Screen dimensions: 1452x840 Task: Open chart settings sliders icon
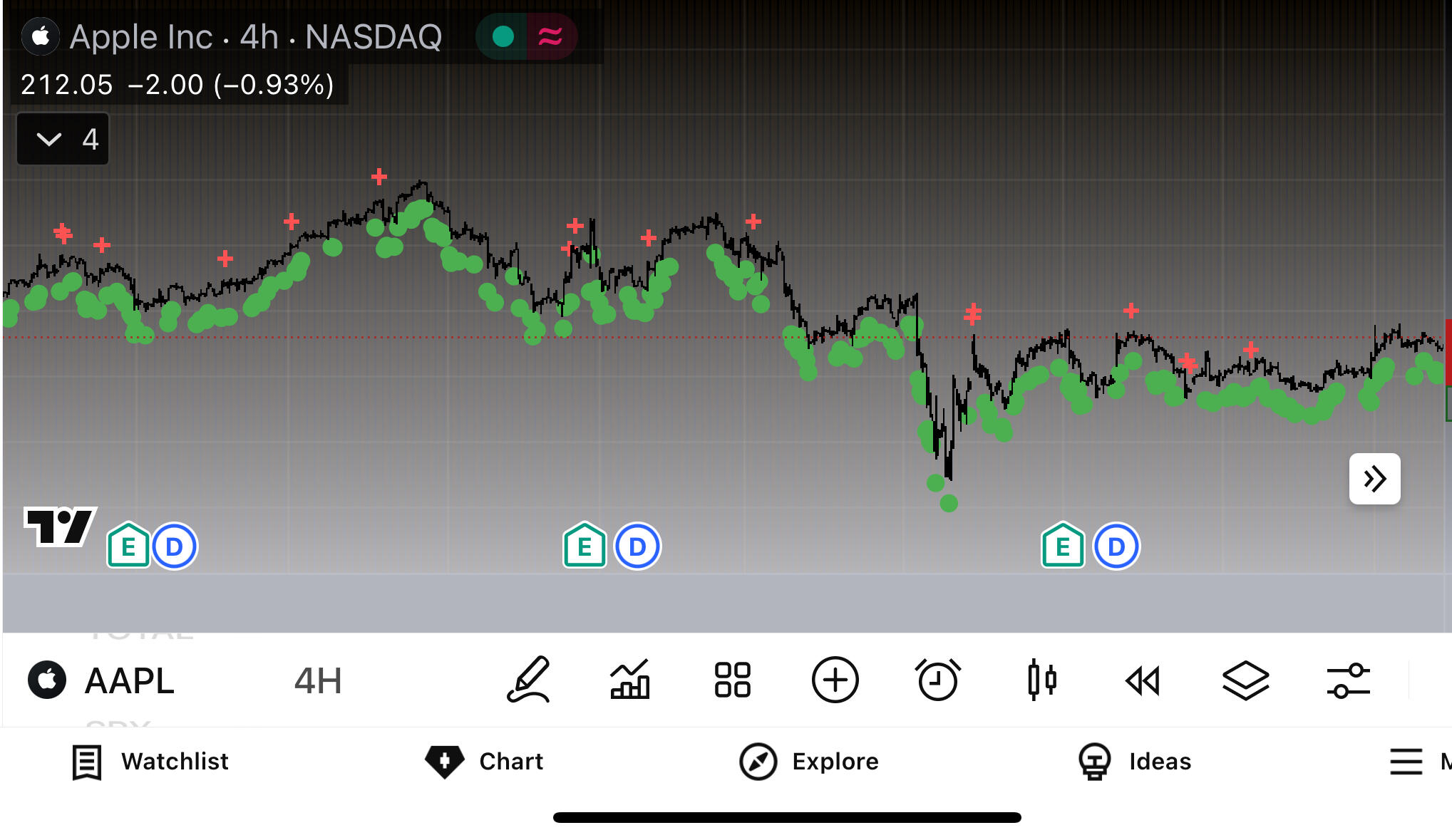[1348, 680]
